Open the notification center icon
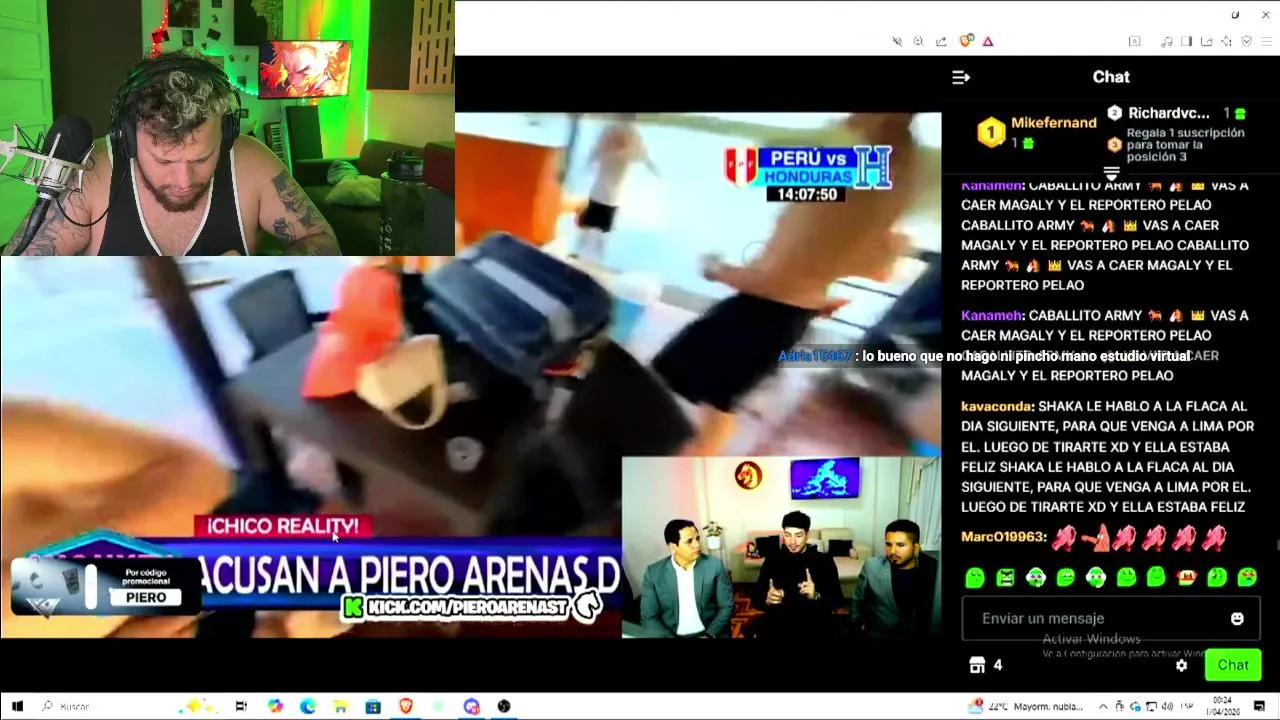 coord(1259,706)
